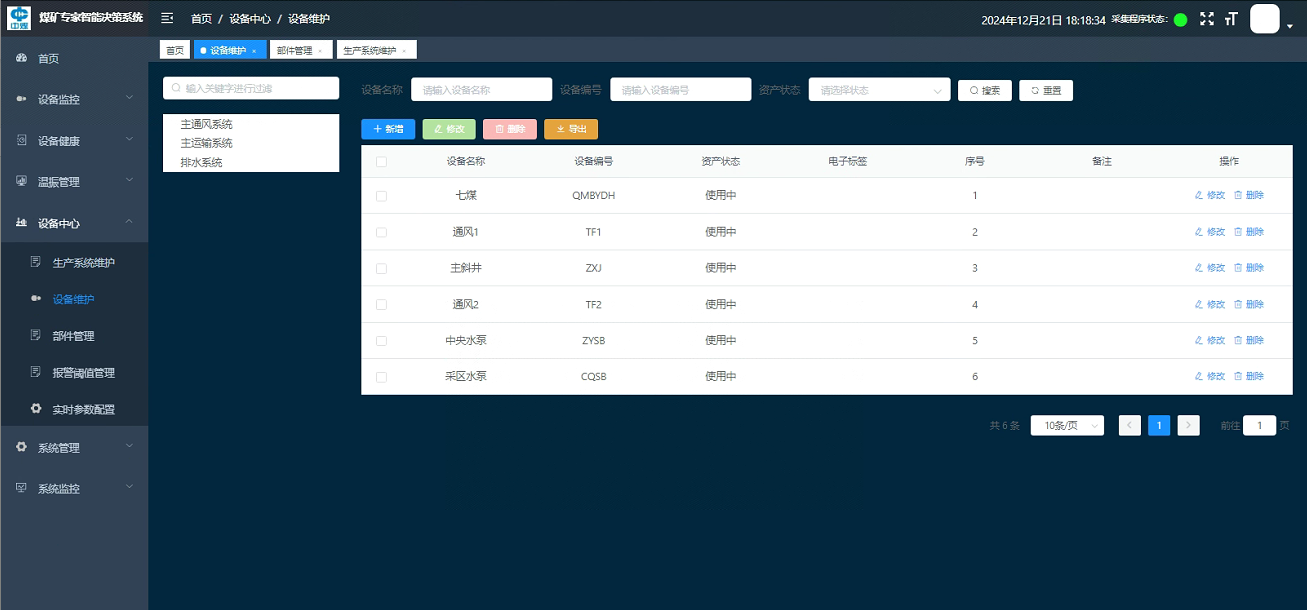Open 实时参数配置 via its gear icon
This screenshot has width=1307, height=610.
[36, 409]
